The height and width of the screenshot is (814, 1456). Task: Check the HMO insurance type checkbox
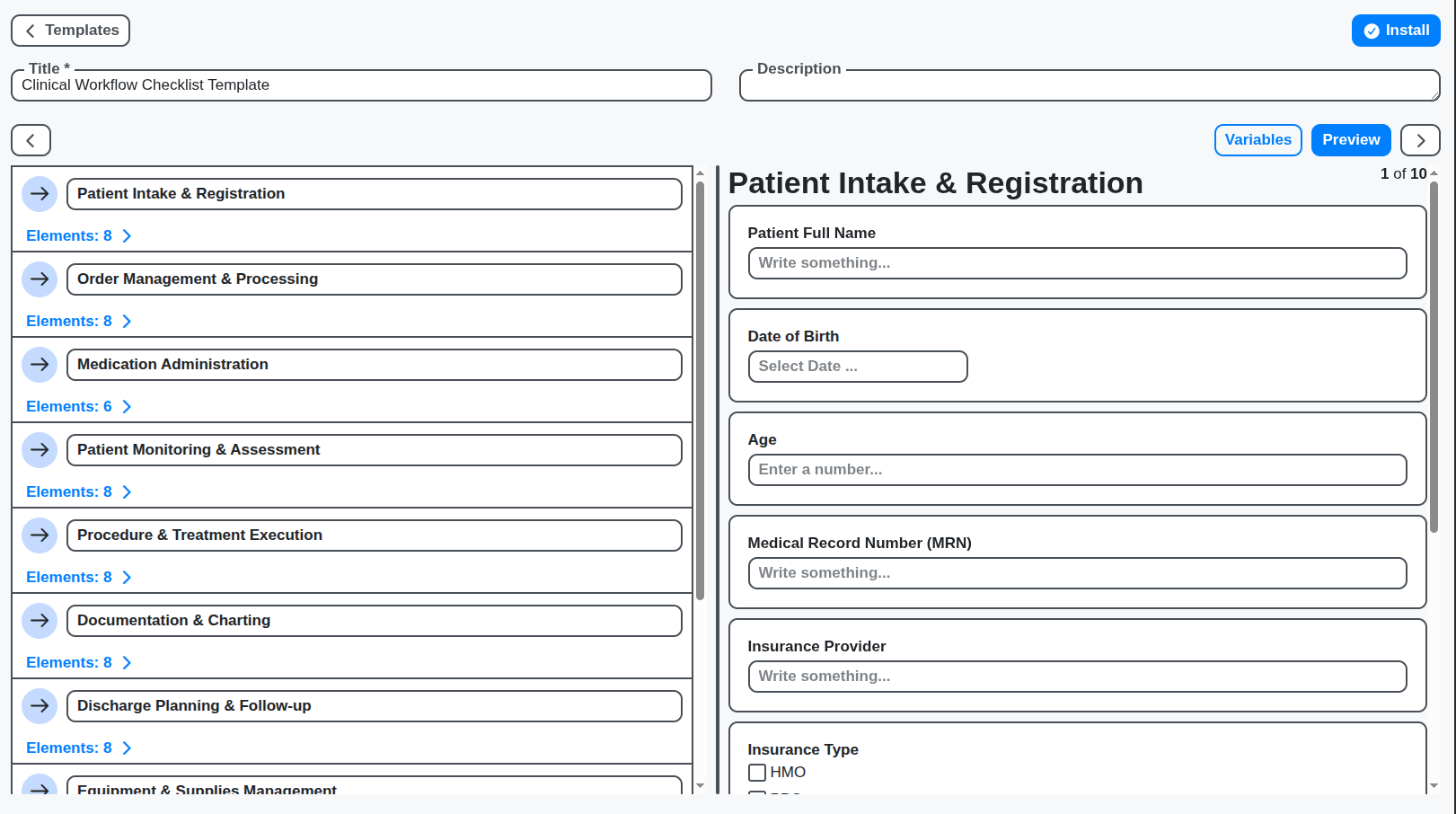pos(757,773)
